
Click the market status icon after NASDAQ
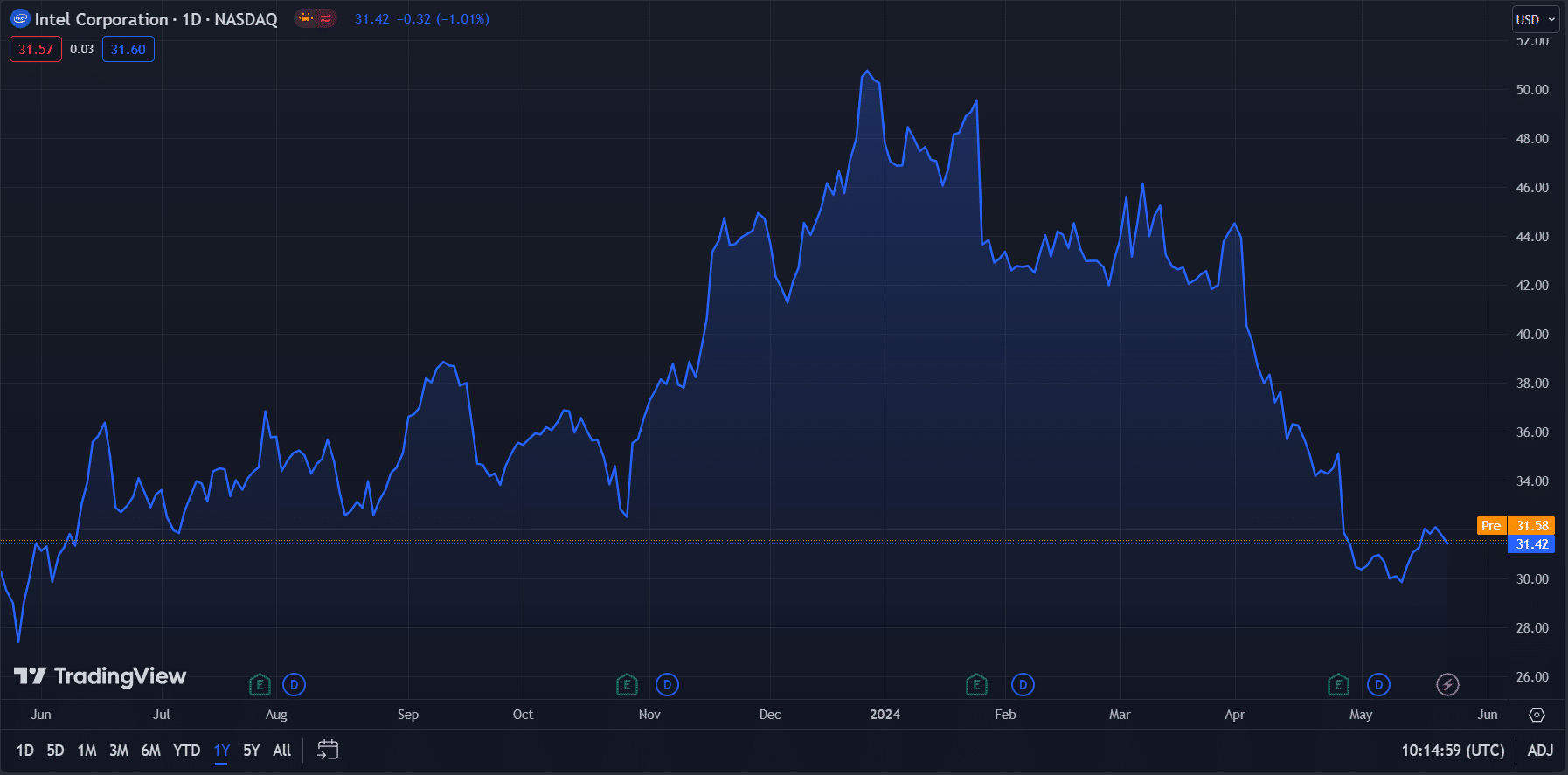(316, 18)
